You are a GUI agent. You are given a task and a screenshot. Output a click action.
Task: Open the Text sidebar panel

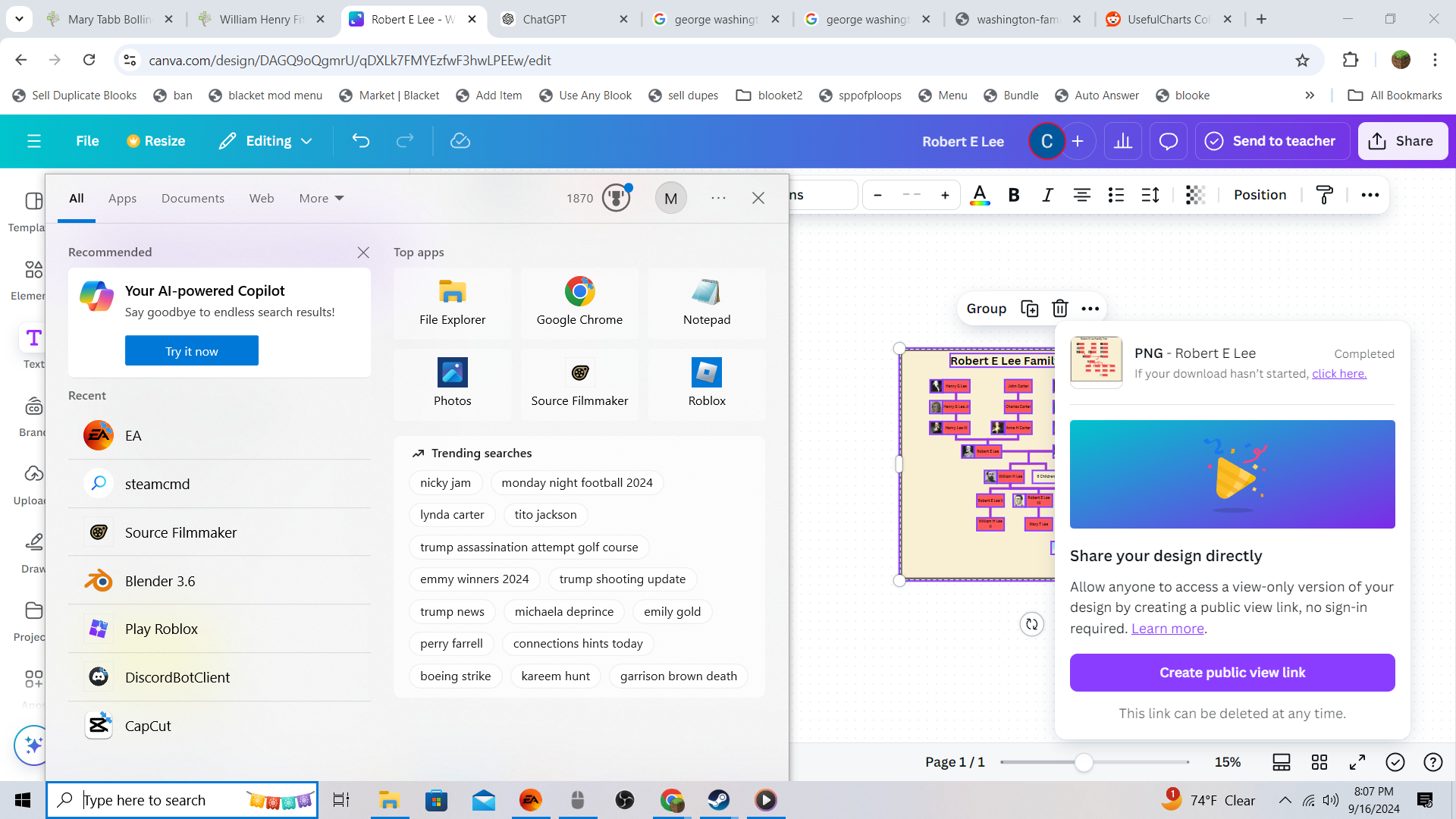pos(34,347)
